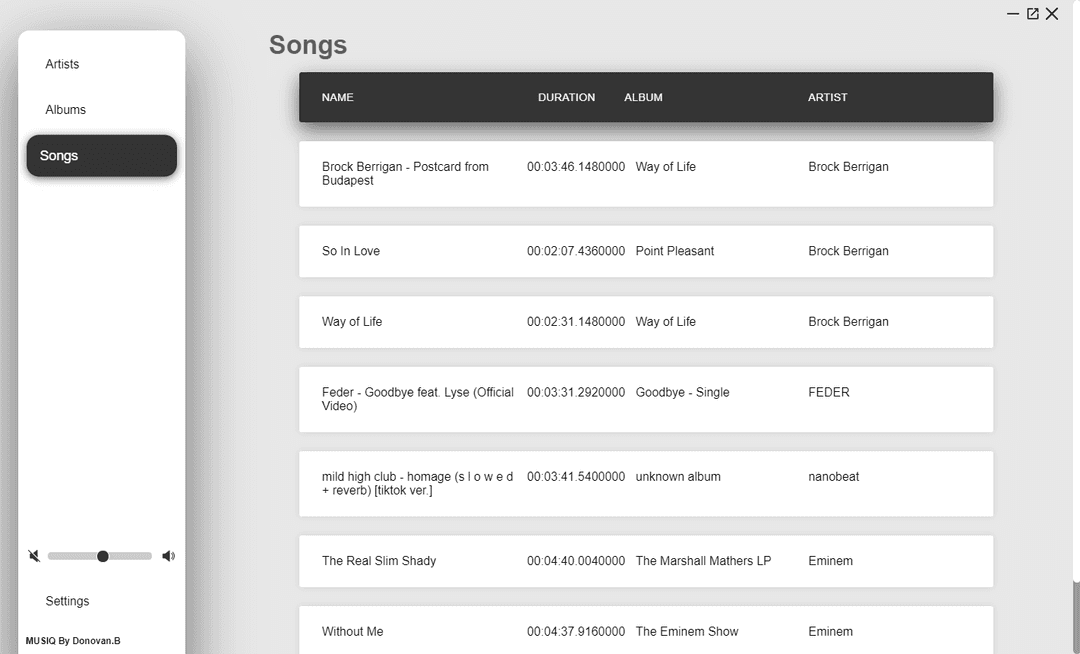Viewport: 1080px width, 654px height.
Task: Navigate to the Artists section
Action: pyautogui.click(x=62, y=64)
